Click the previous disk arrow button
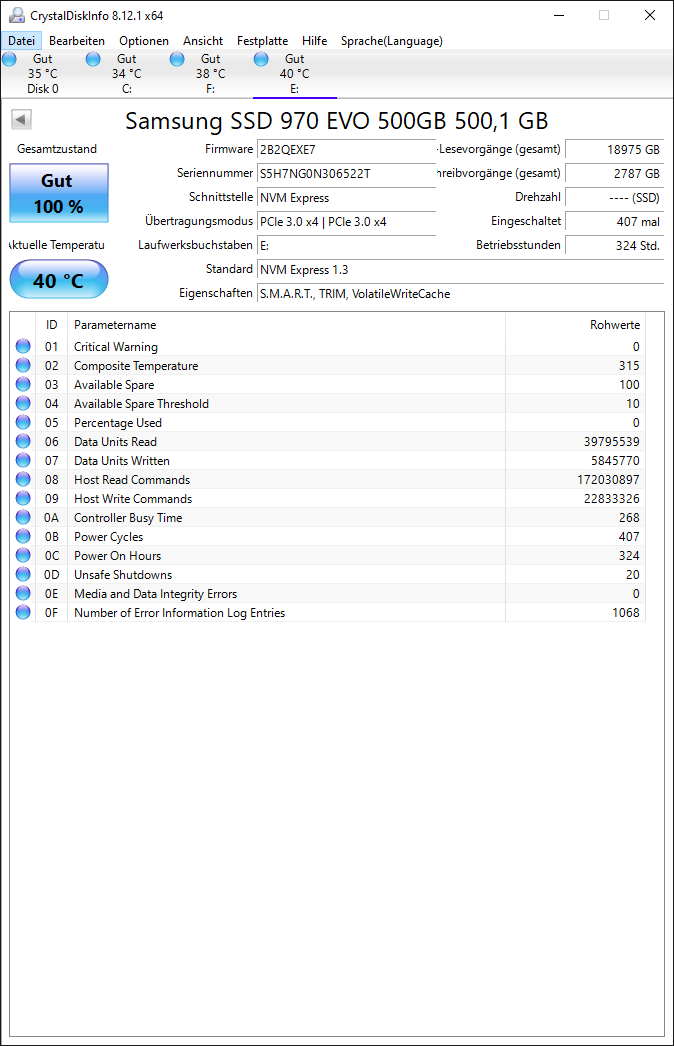Screen dimensions: 674x1046 pos(21,120)
